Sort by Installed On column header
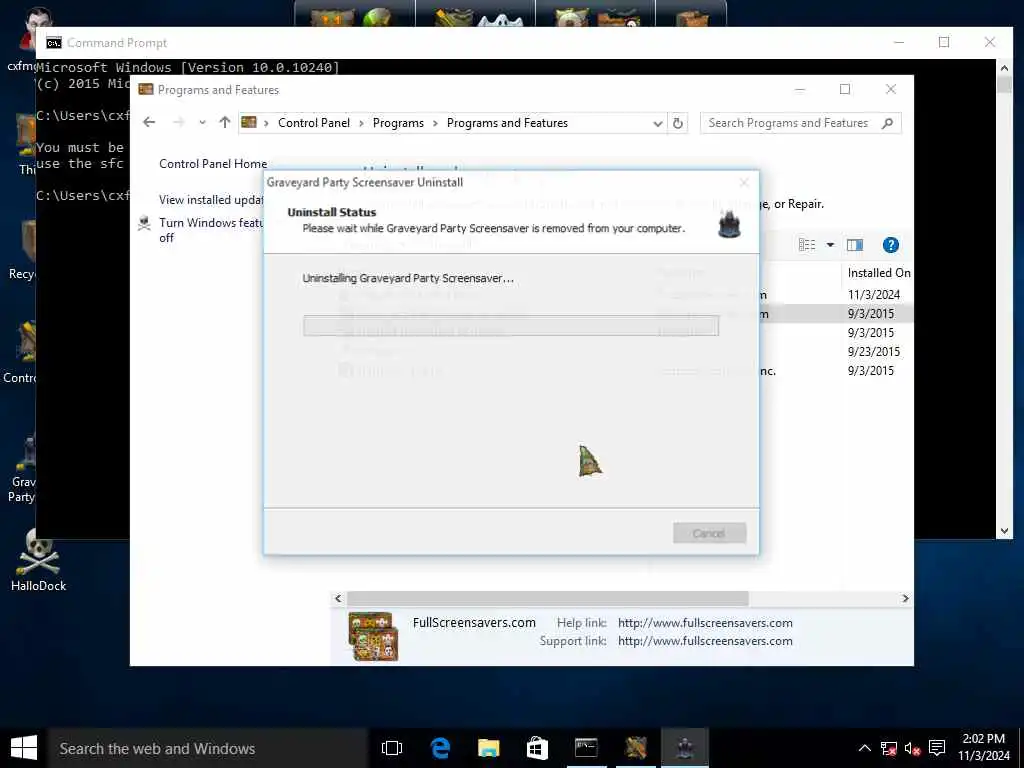The width and height of the screenshot is (1024, 768). point(879,273)
